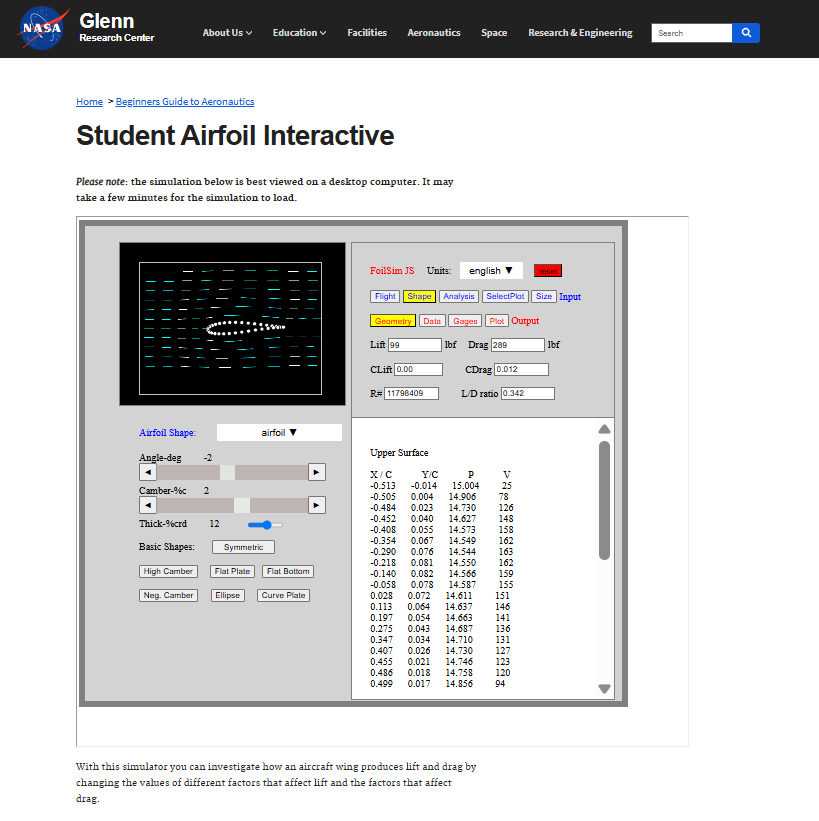Toggle the Gages output option
The image size is (819, 821).
pos(465,321)
